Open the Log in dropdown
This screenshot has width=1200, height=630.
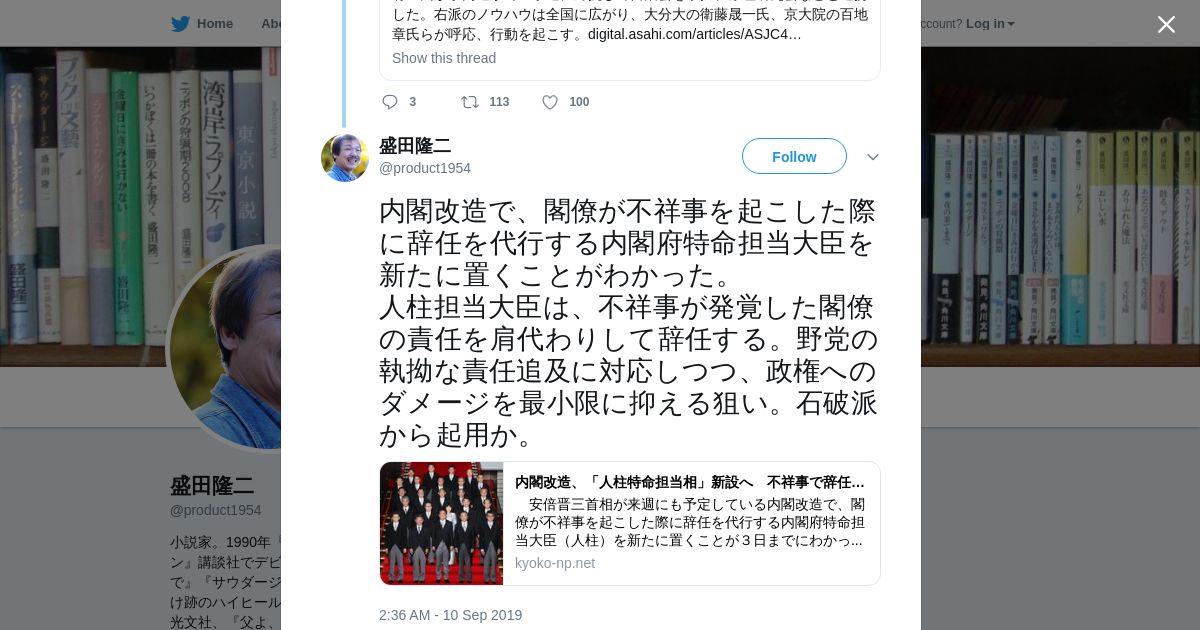[x=990, y=24]
